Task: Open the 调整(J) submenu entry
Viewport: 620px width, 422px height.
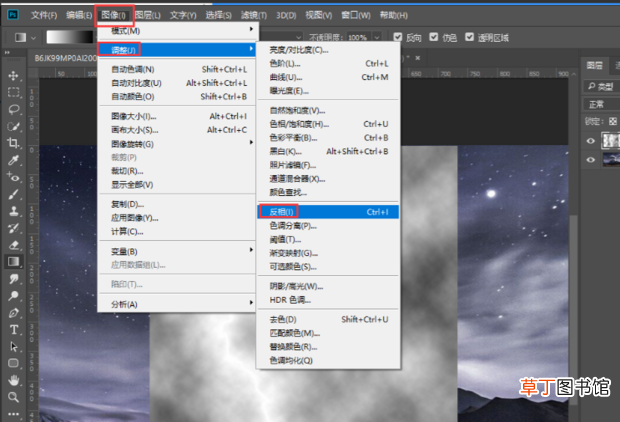Action: (177, 50)
